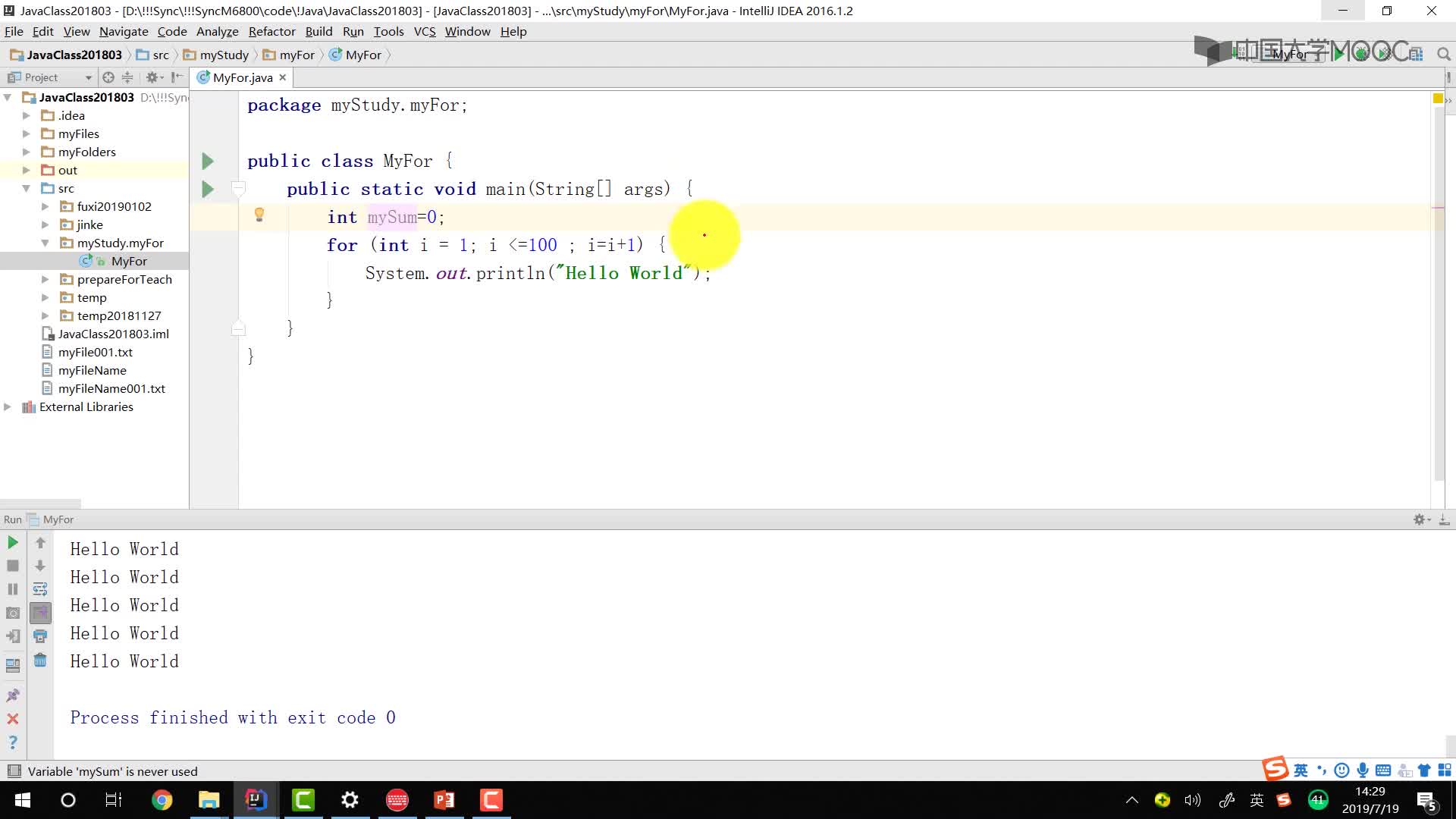The image size is (1456, 819).
Task: Expand the External Libraries tree node
Action: (10, 407)
